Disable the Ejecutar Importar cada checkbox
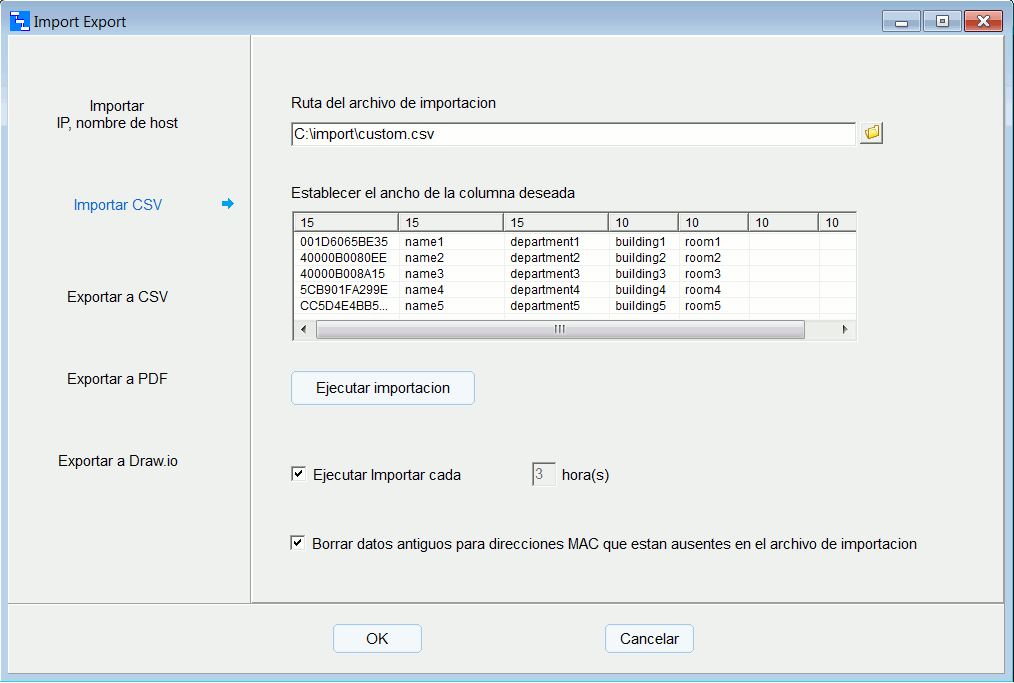Viewport: 1014px width, 683px height. coord(298,474)
